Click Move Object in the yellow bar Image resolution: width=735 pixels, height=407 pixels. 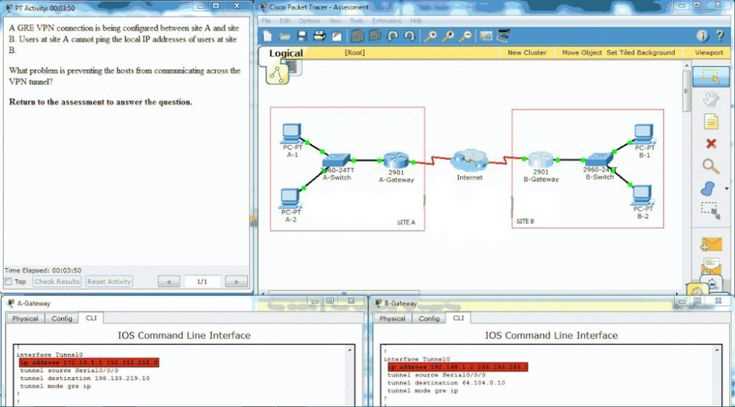[x=582, y=53]
